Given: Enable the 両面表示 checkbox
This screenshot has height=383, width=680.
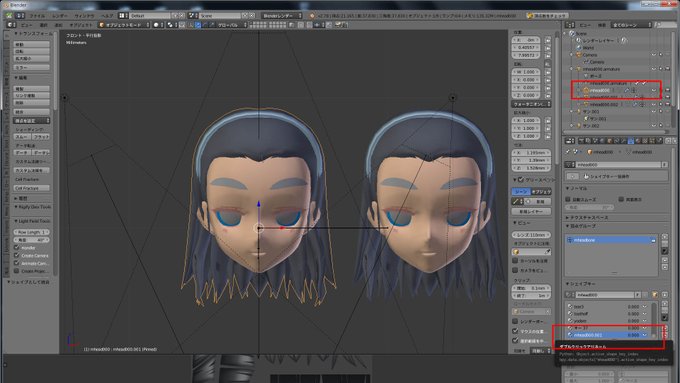Looking at the screenshot, I should click(621, 199).
